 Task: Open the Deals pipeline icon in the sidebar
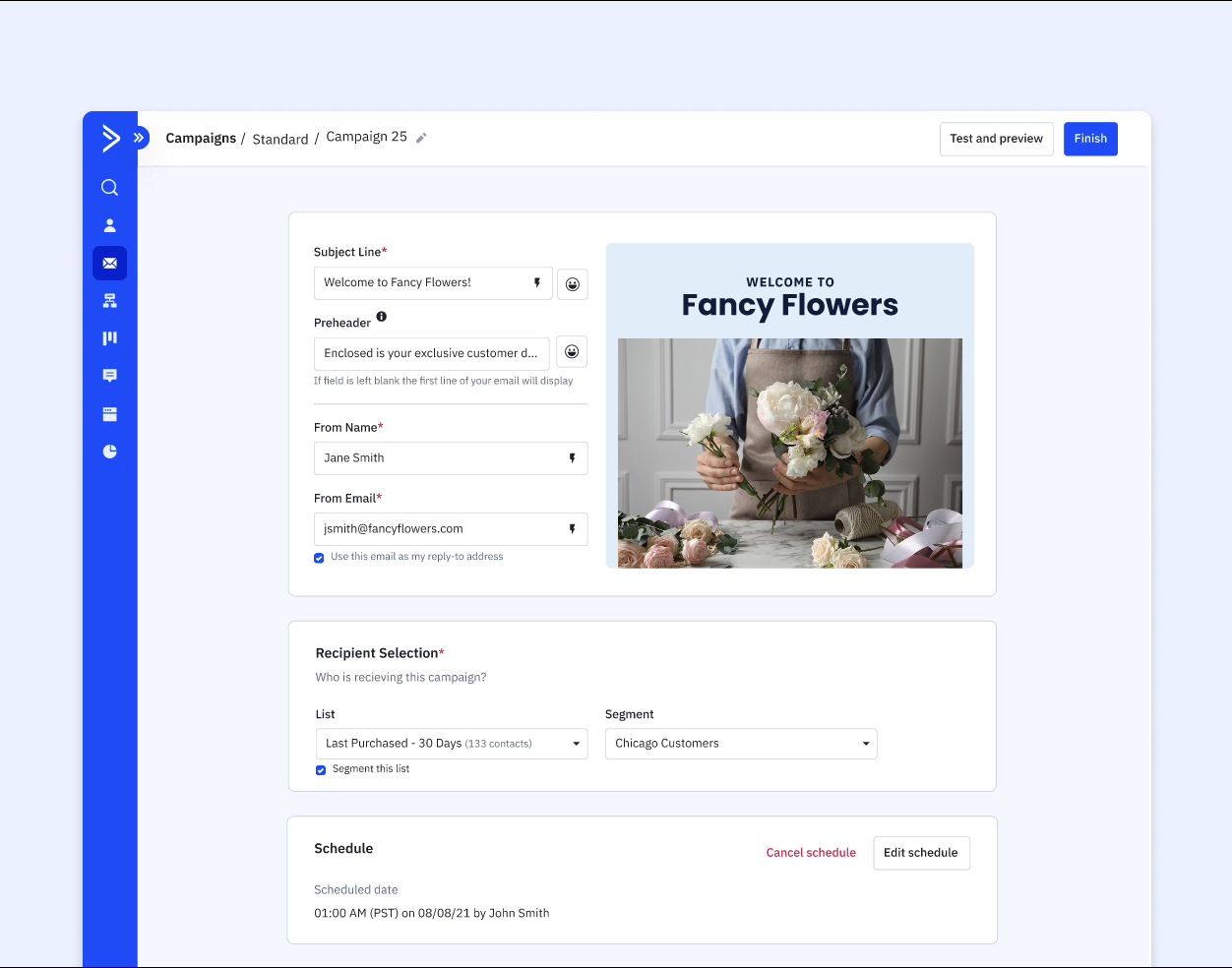[109, 337]
